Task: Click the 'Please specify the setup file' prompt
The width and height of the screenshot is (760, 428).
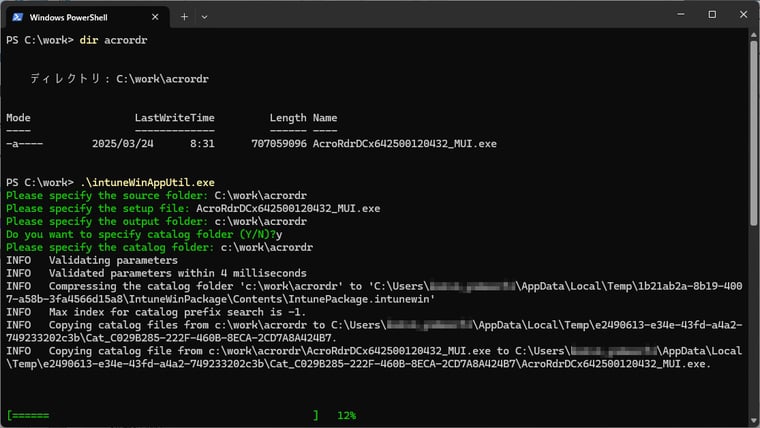Action: [98, 208]
